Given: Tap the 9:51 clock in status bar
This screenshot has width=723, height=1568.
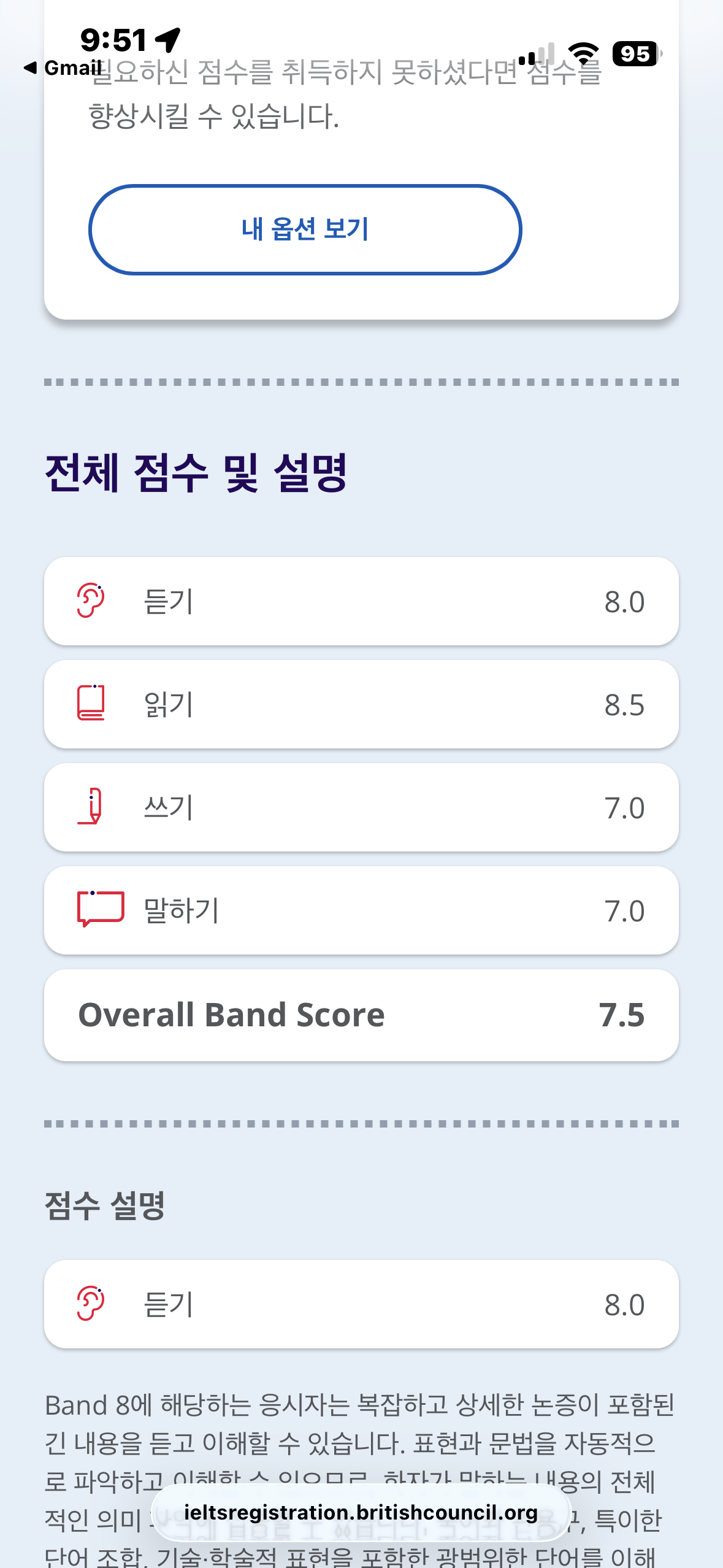Looking at the screenshot, I should tap(113, 40).
